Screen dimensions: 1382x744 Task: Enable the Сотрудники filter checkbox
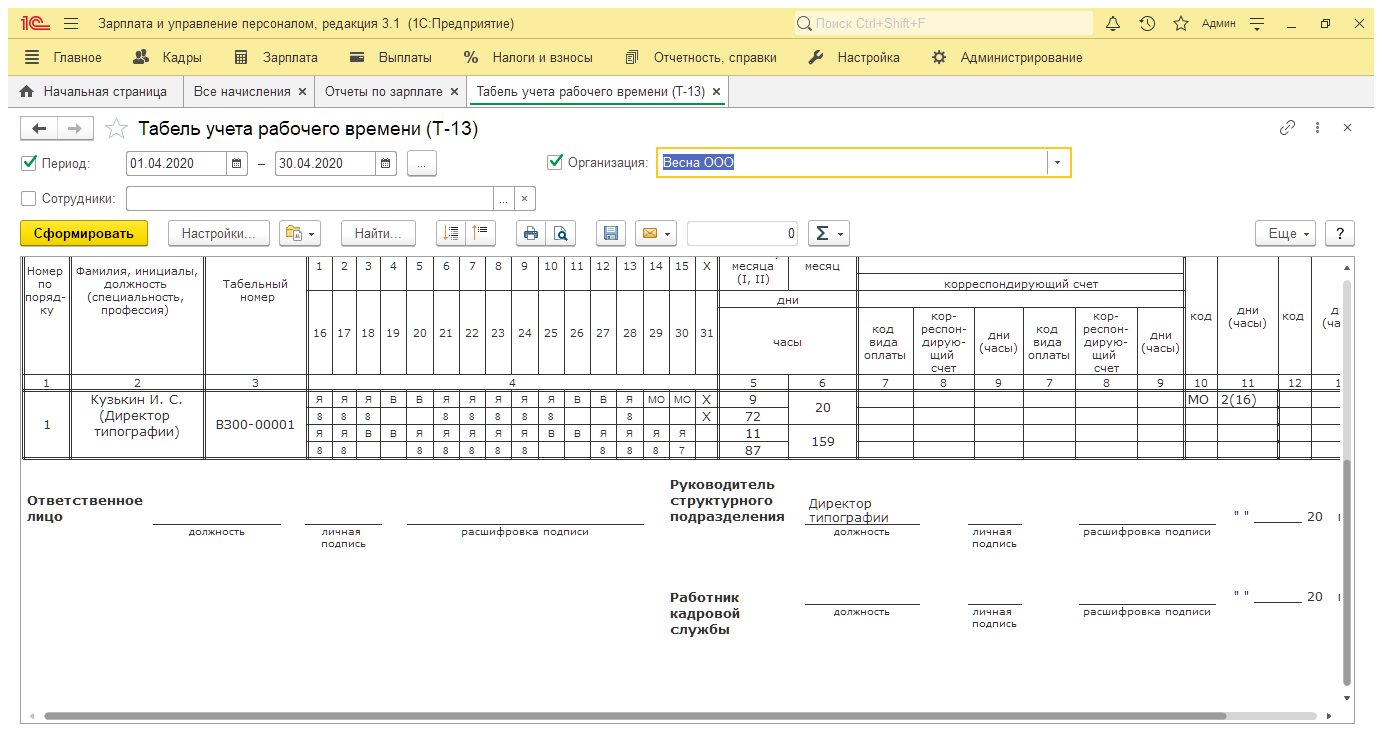point(29,198)
